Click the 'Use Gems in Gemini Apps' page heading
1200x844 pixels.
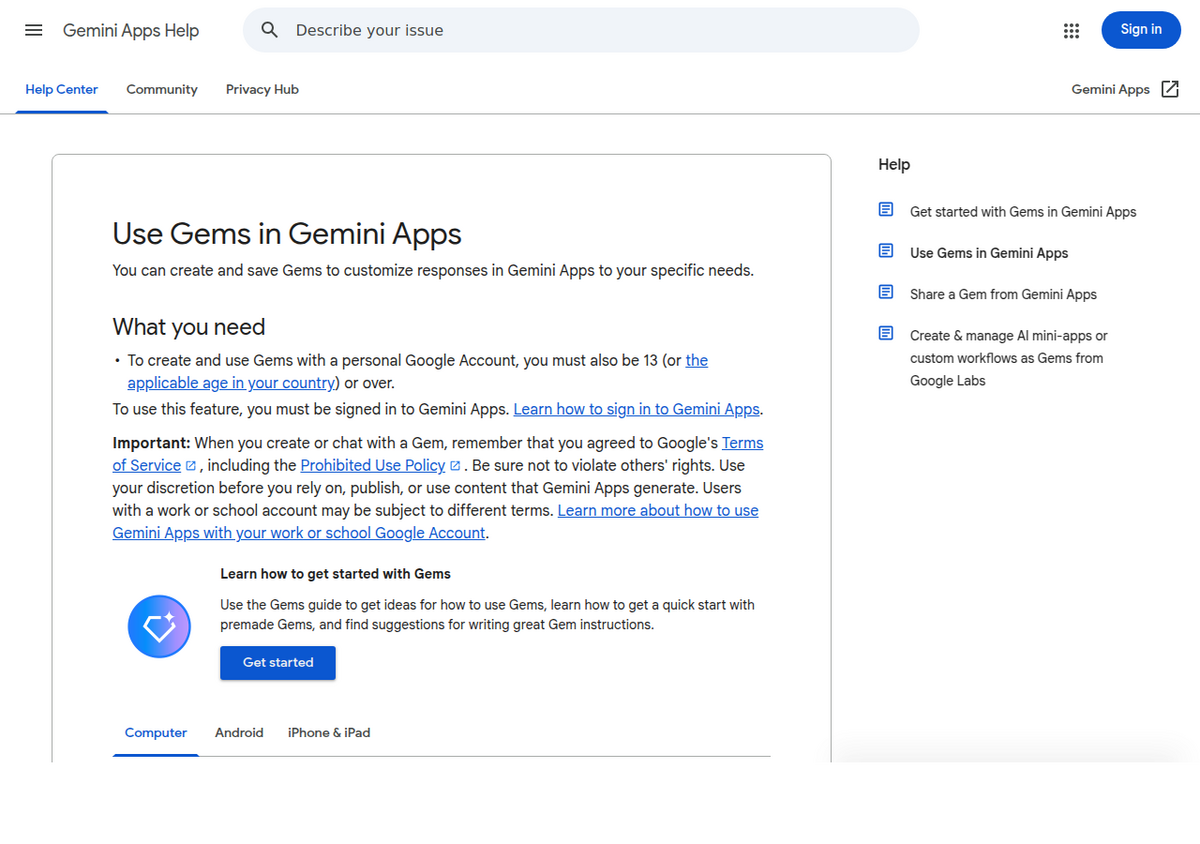287,234
